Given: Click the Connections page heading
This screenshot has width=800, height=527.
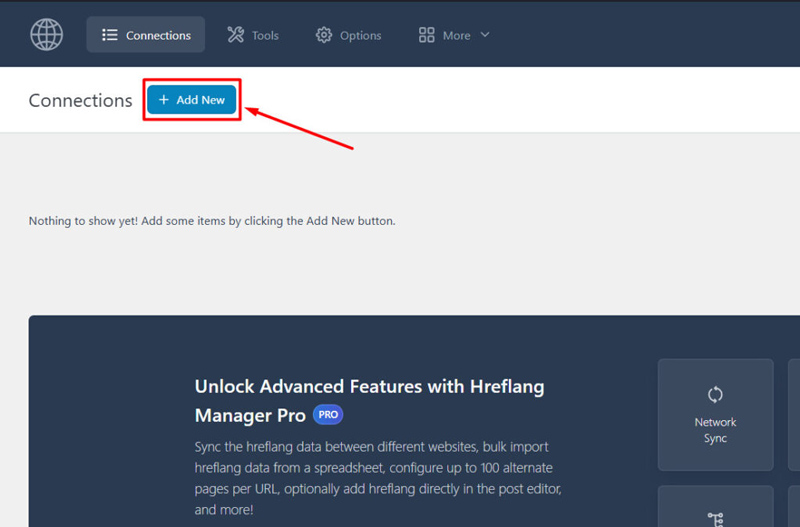Looking at the screenshot, I should coord(80,101).
